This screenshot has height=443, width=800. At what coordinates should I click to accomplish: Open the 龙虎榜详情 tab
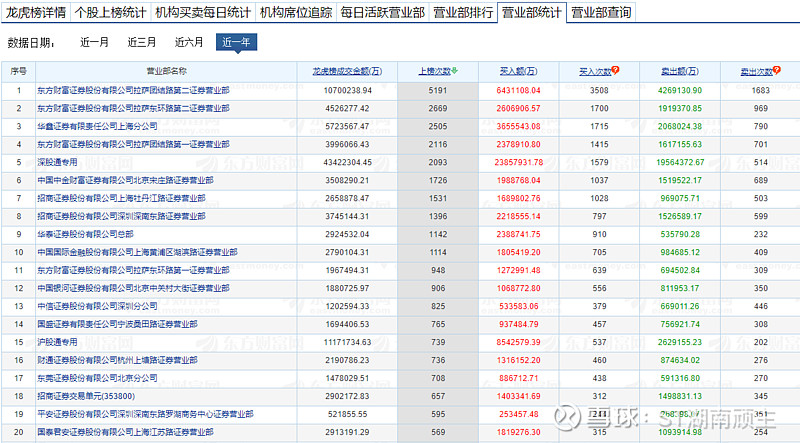tap(35, 12)
